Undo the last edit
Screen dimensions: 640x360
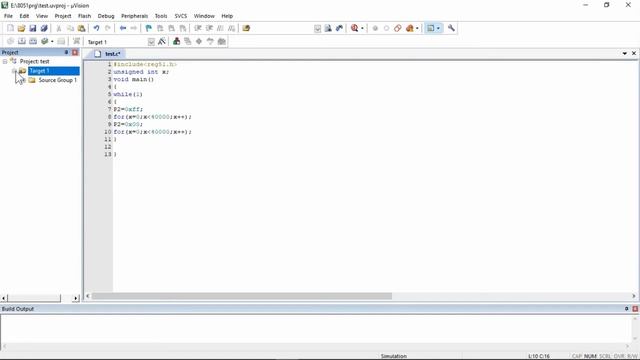[96, 28]
